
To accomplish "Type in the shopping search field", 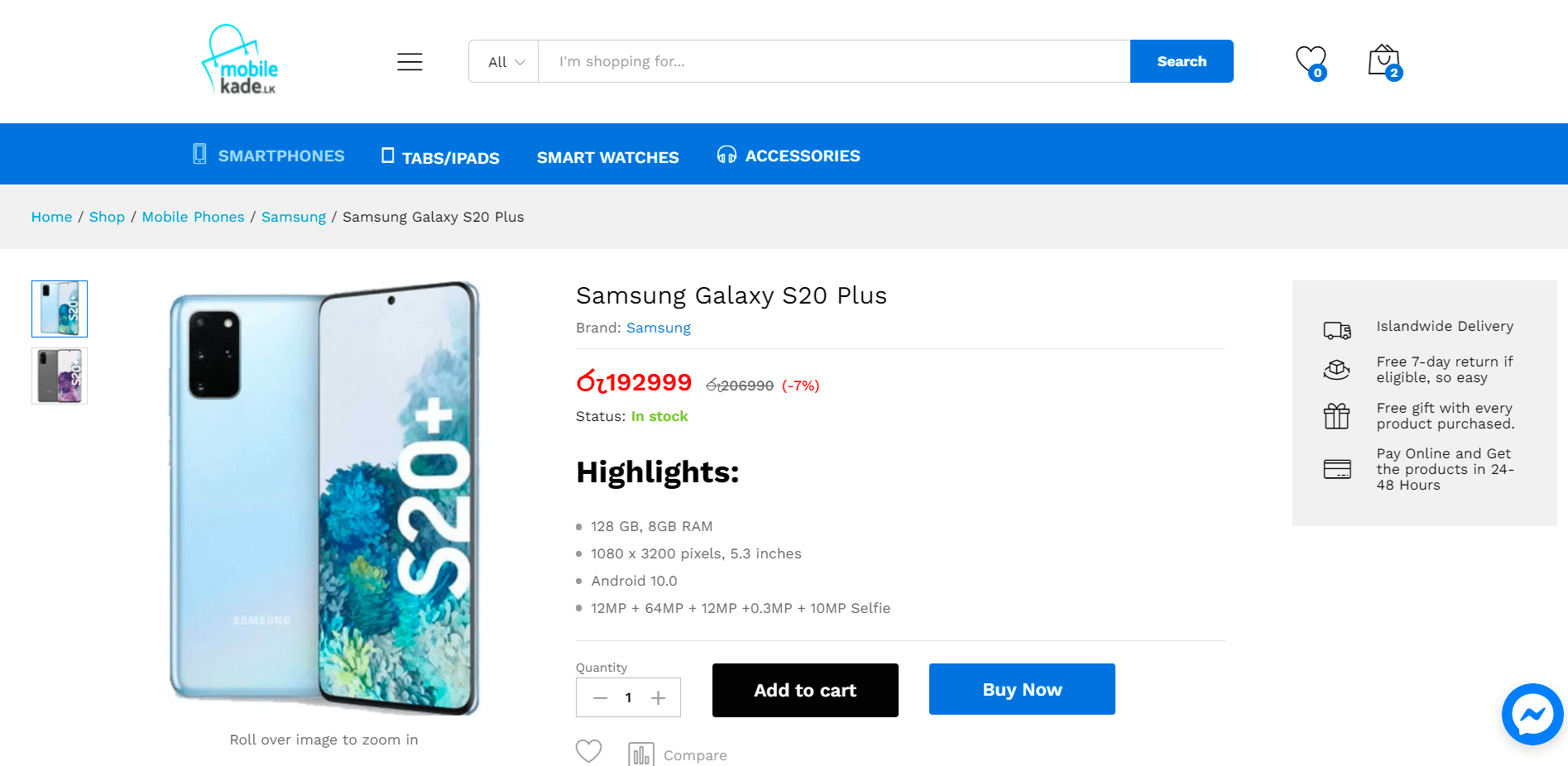I will (833, 61).
